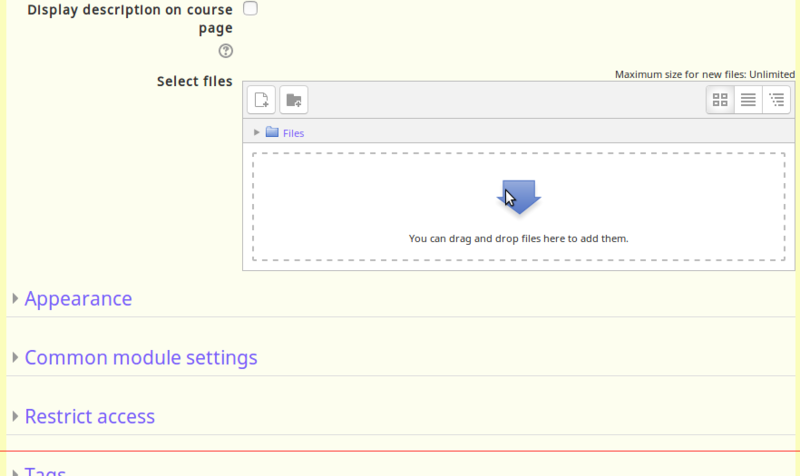Click the Files folder icon

272,132
